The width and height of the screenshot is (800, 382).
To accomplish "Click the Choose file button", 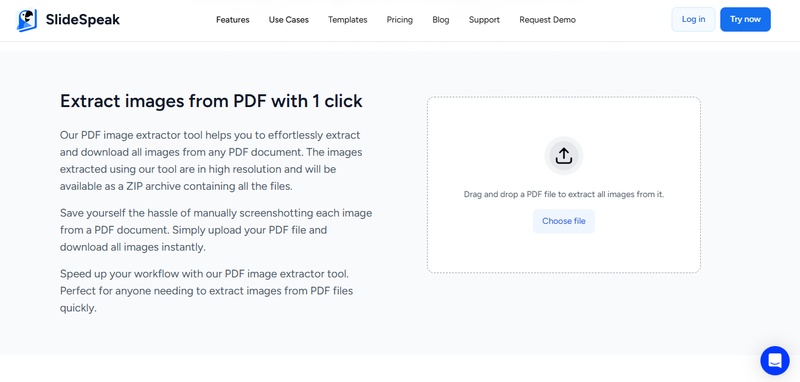I will pyautogui.click(x=564, y=221).
